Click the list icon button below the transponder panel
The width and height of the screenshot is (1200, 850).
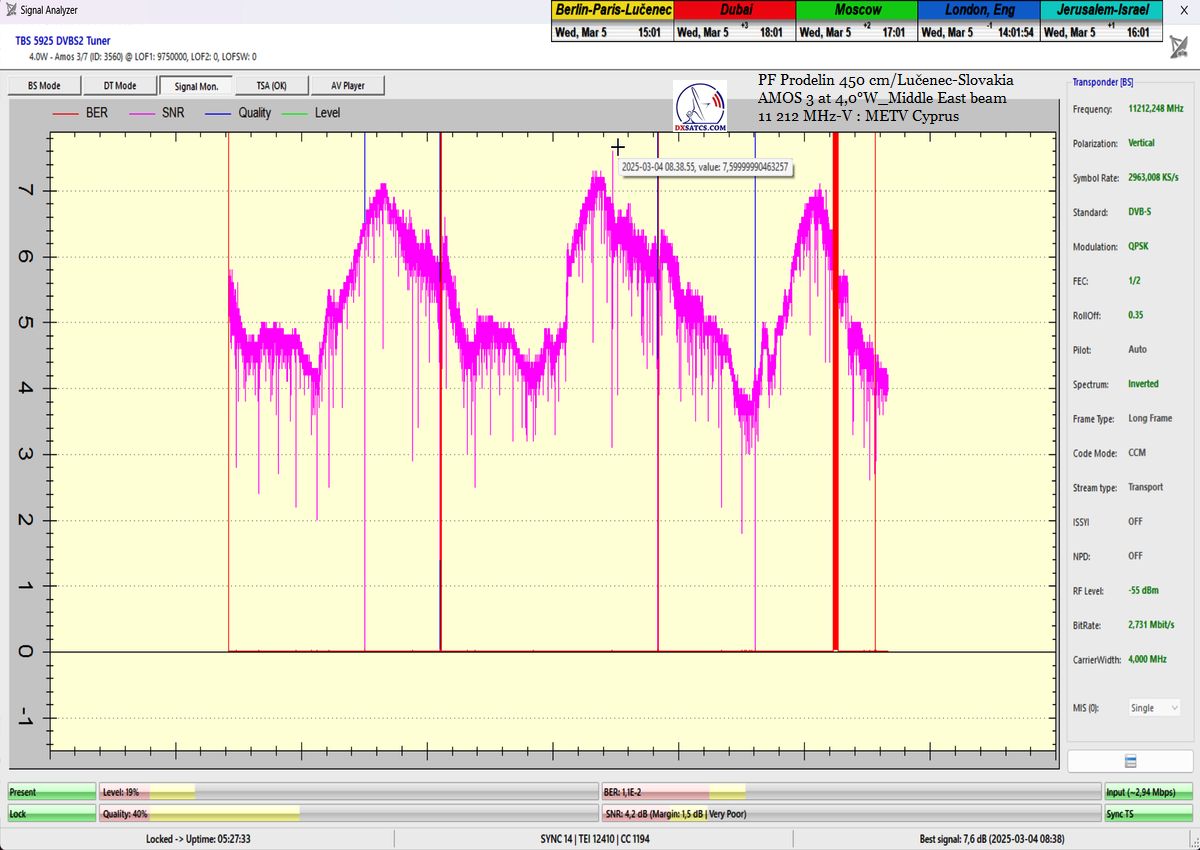(1130, 761)
